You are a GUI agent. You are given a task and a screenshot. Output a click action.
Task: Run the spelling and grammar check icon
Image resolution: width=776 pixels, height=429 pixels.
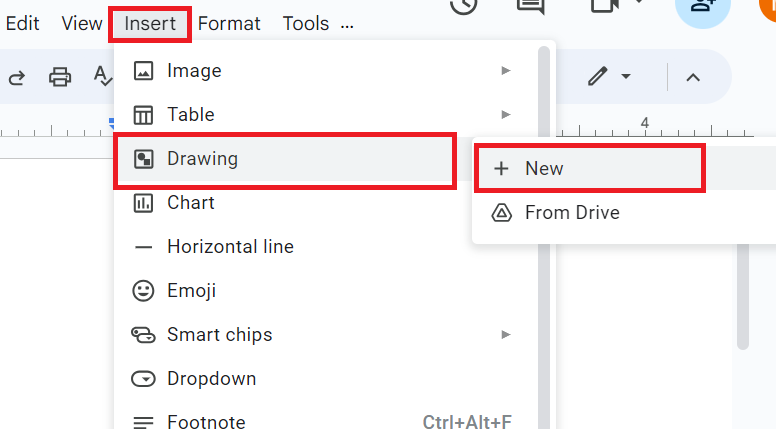click(103, 77)
